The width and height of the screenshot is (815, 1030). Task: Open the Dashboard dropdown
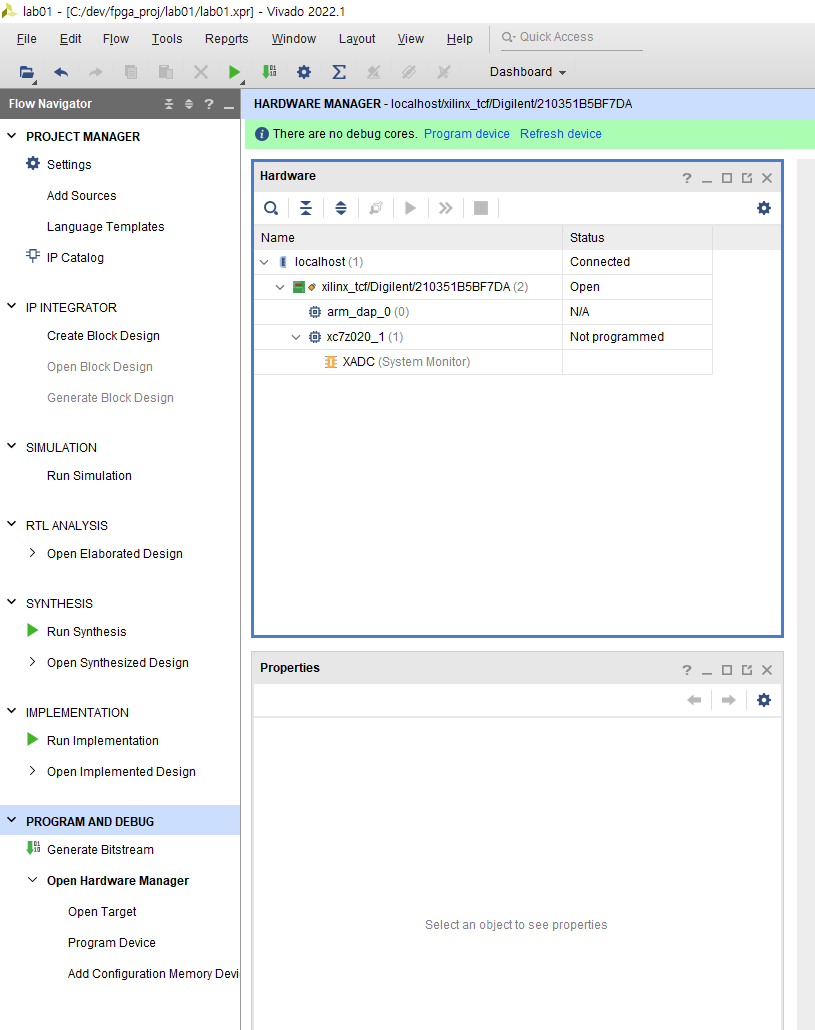(528, 72)
